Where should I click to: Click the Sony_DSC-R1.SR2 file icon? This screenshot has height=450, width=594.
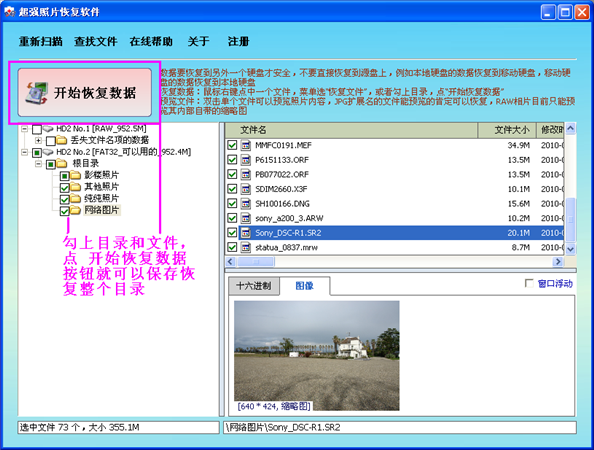pos(246,233)
